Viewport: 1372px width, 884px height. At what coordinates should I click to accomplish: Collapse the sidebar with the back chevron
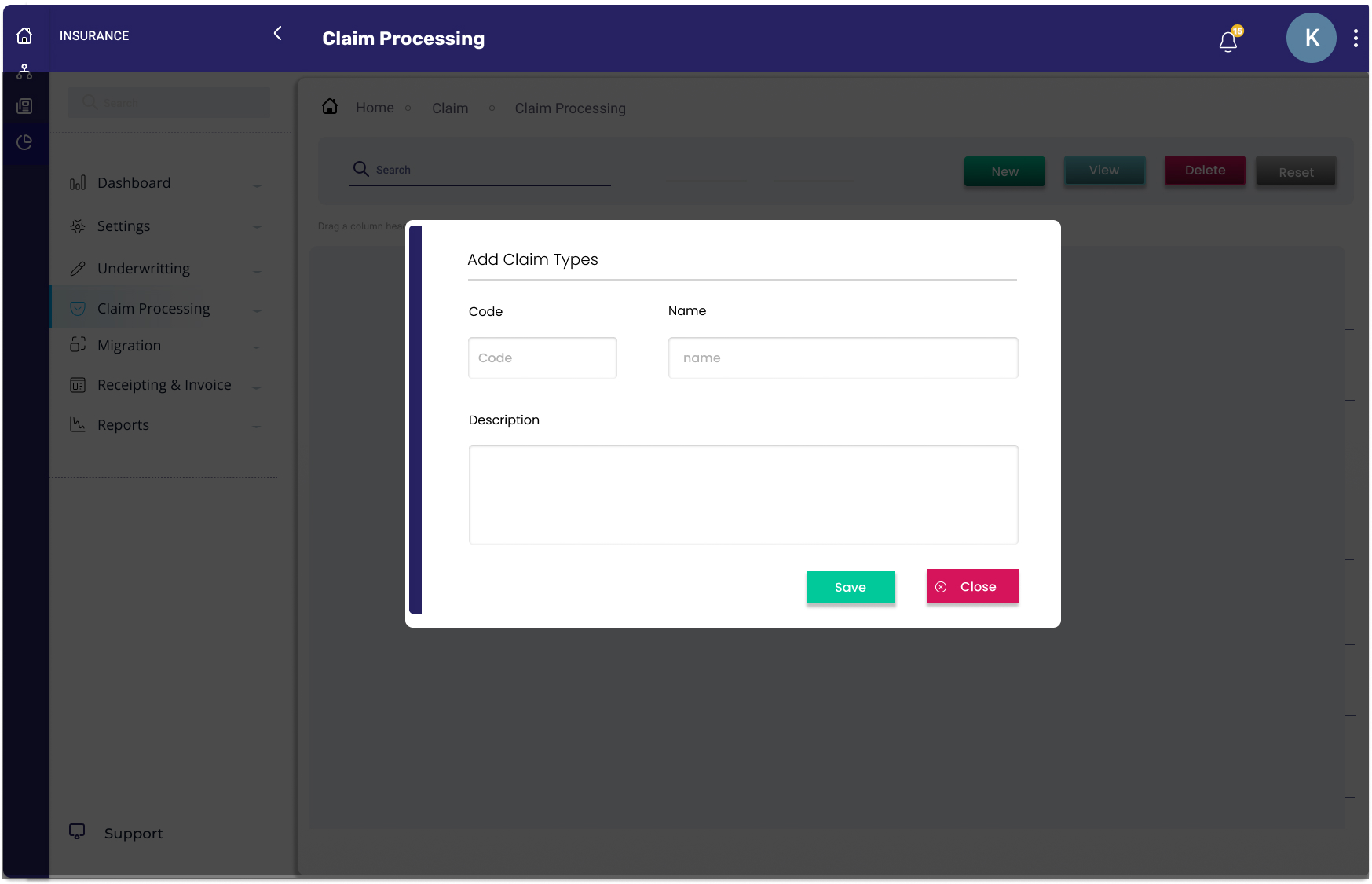coord(277,34)
